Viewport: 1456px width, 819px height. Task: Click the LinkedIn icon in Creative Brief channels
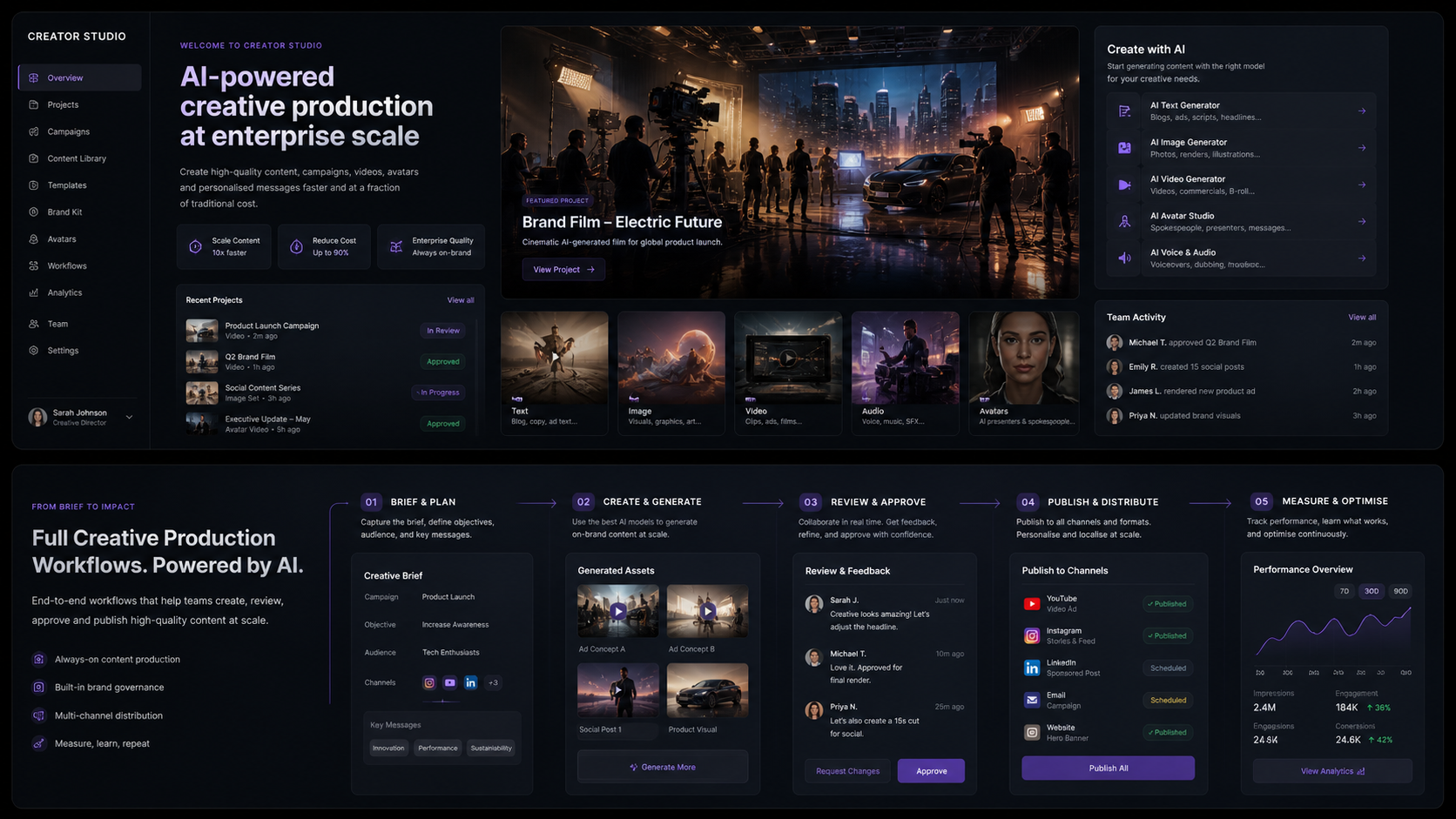pyautogui.click(x=470, y=683)
